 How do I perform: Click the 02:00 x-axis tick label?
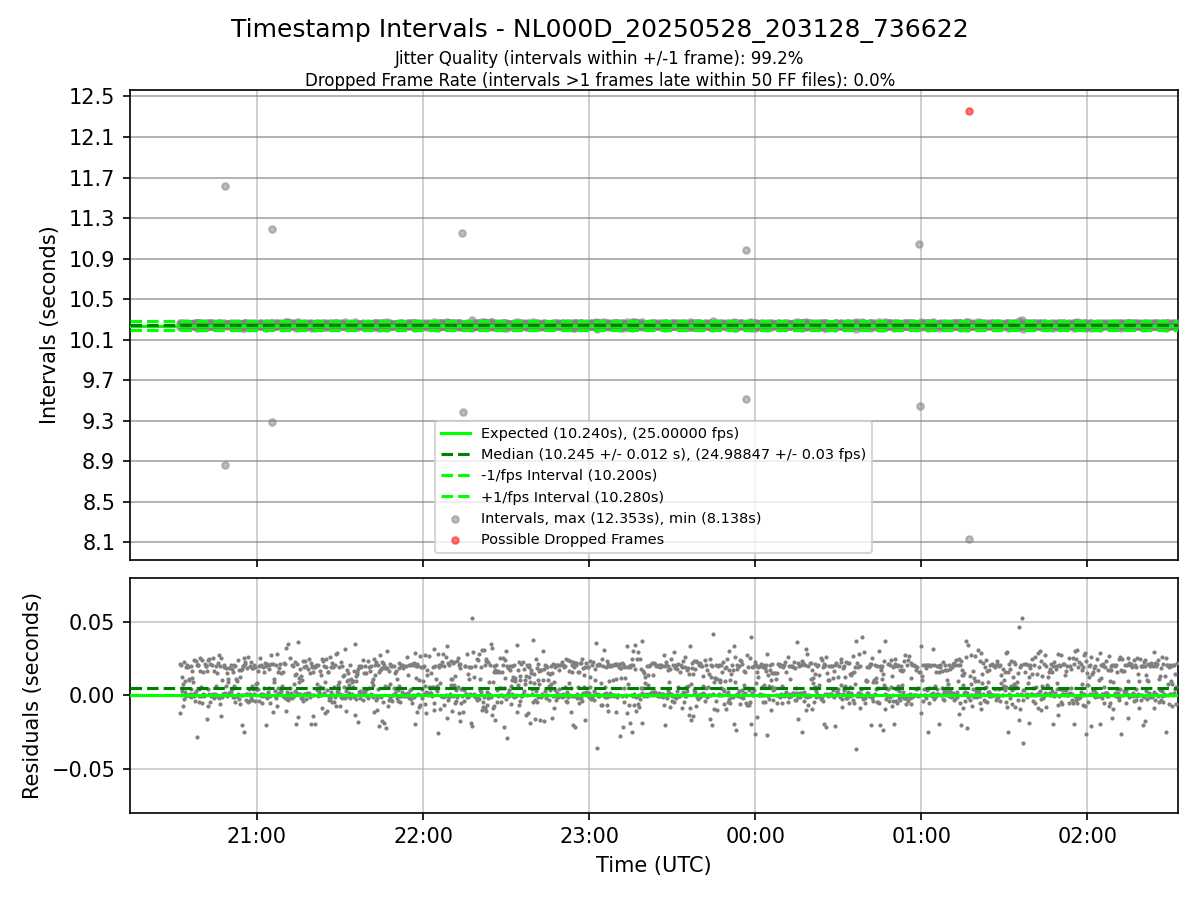[1087, 834]
